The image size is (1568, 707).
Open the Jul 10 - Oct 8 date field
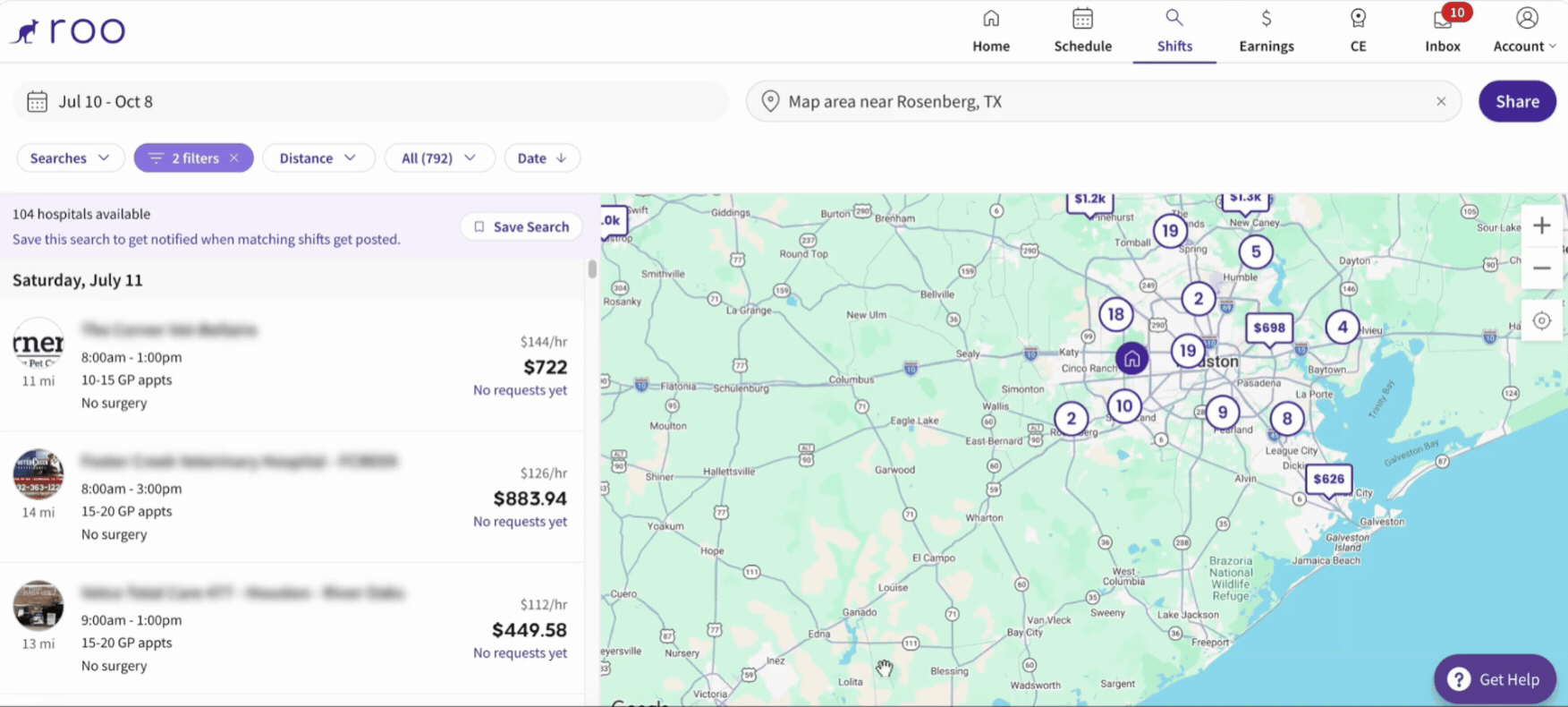point(370,101)
